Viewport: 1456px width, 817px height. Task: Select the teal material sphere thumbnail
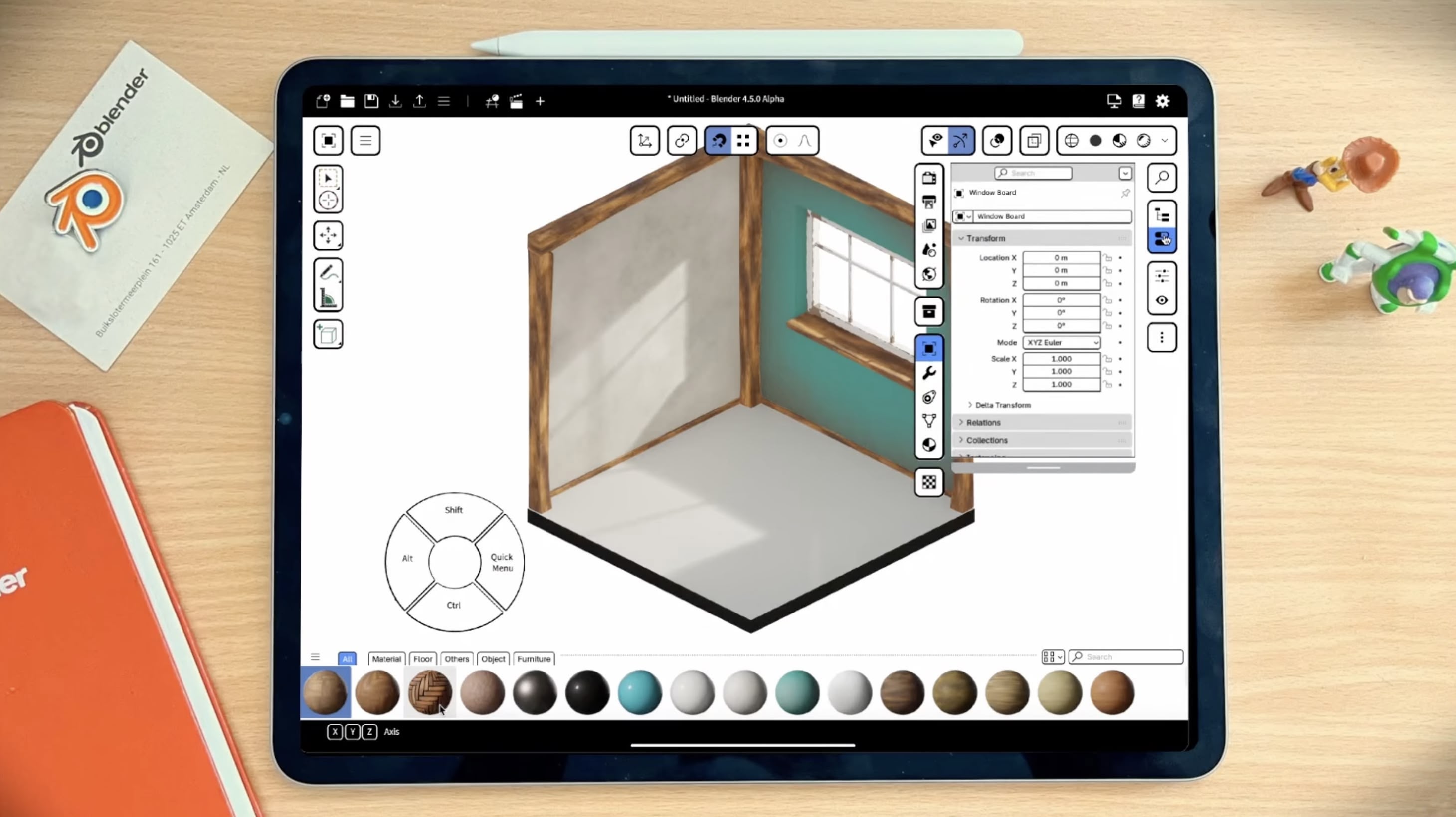639,691
